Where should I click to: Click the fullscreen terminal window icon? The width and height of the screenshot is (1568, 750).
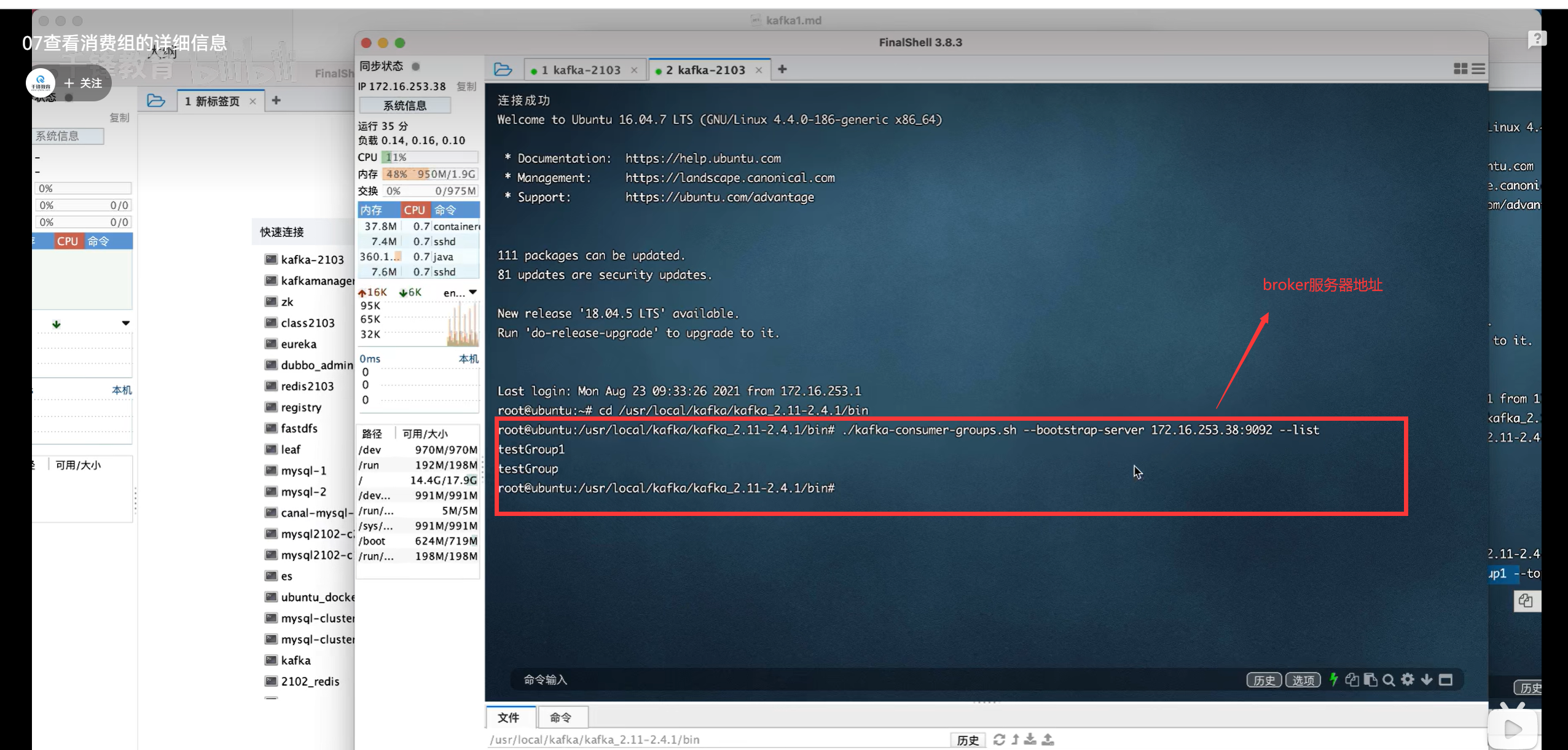point(1446,679)
